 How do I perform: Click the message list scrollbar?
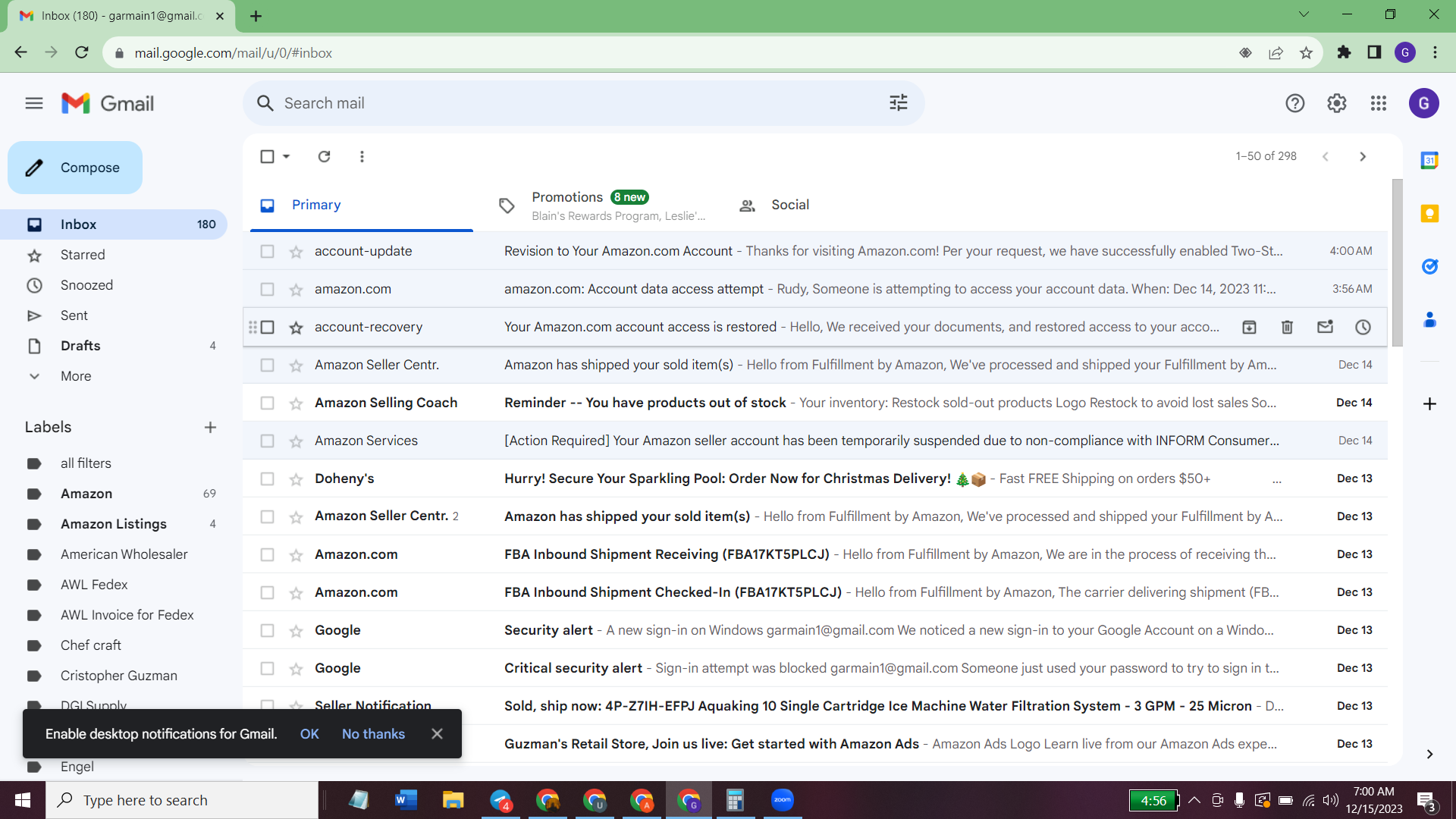[x=1397, y=262]
